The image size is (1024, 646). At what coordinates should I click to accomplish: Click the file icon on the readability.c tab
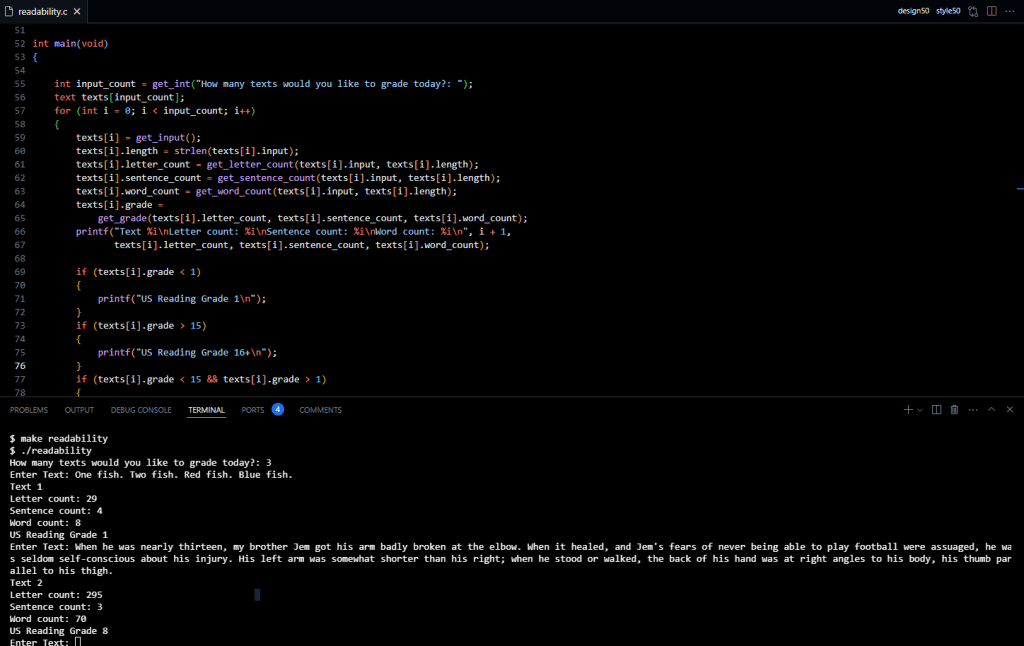coord(8,11)
